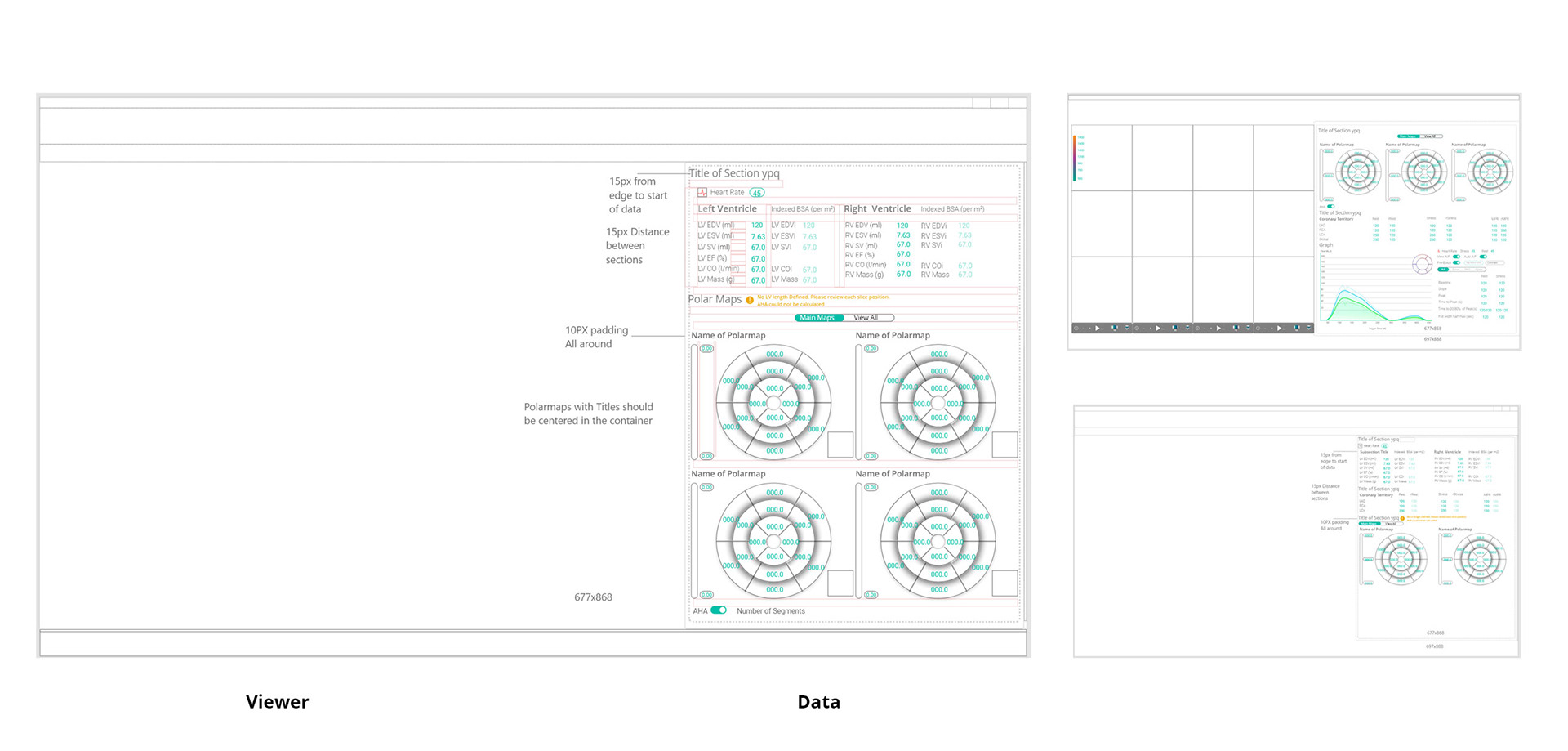The image size is (1568, 751).
Task: Toggle the Auto A/F switch in top-right mockup
Action: coord(1483,257)
